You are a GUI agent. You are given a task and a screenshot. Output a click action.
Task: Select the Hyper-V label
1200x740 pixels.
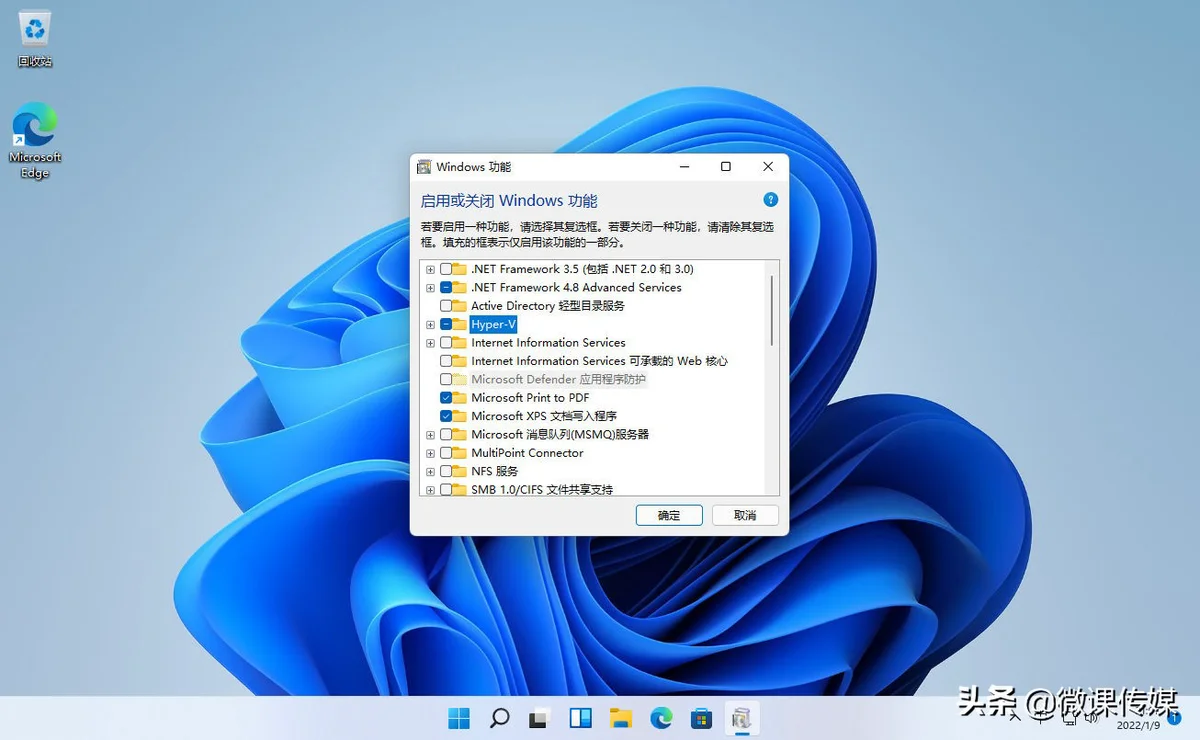493,324
